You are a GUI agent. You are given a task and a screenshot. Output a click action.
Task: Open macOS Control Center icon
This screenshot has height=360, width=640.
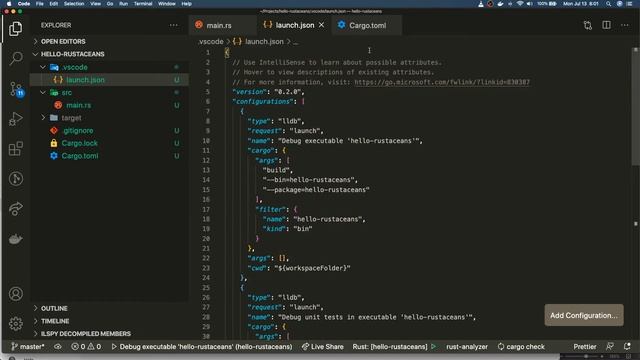pos(629,4)
